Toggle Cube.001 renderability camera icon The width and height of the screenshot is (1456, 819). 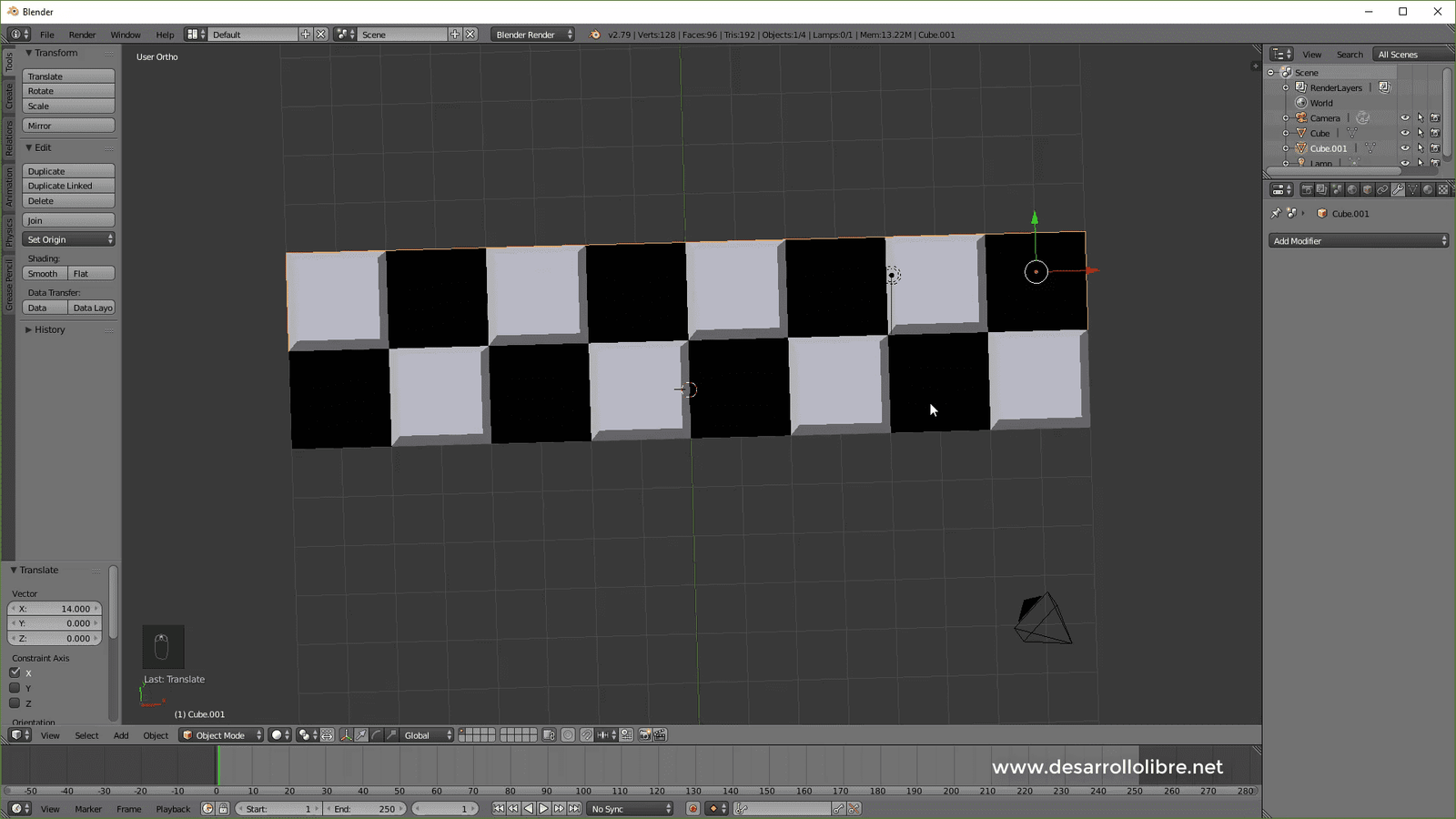pyautogui.click(x=1435, y=148)
